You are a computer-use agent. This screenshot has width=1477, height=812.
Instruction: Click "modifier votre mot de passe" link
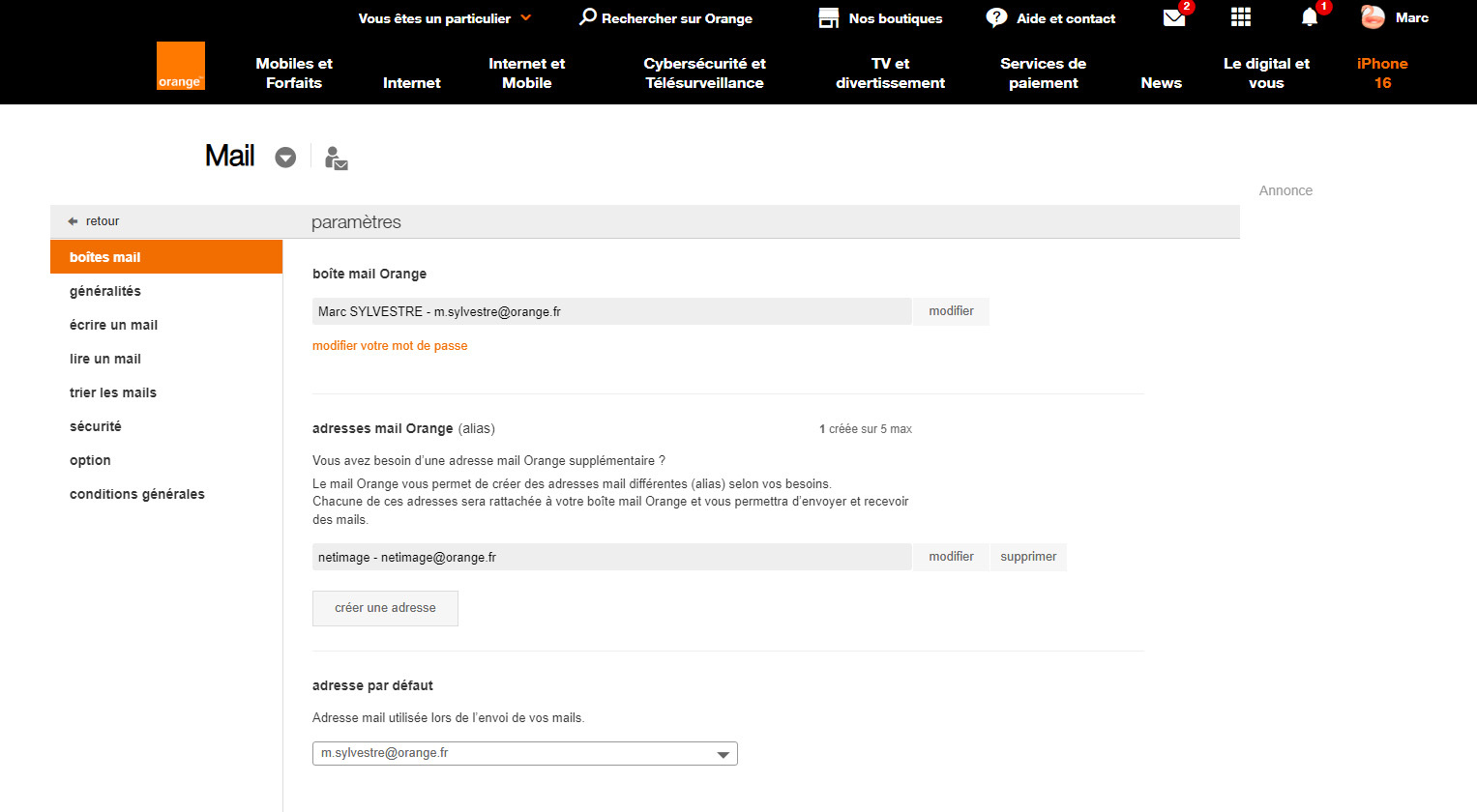[x=390, y=346]
